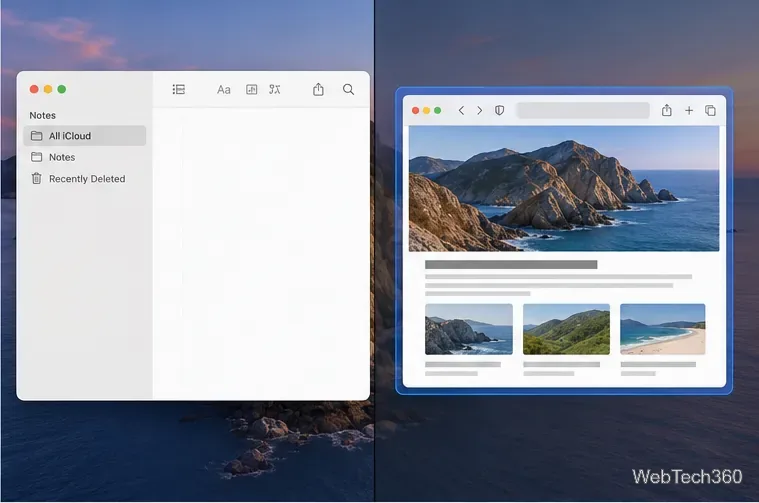The width and height of the screenshot is (759, 503).
Task: Select the All iCloud folder
Action: (x=85, y=136)
